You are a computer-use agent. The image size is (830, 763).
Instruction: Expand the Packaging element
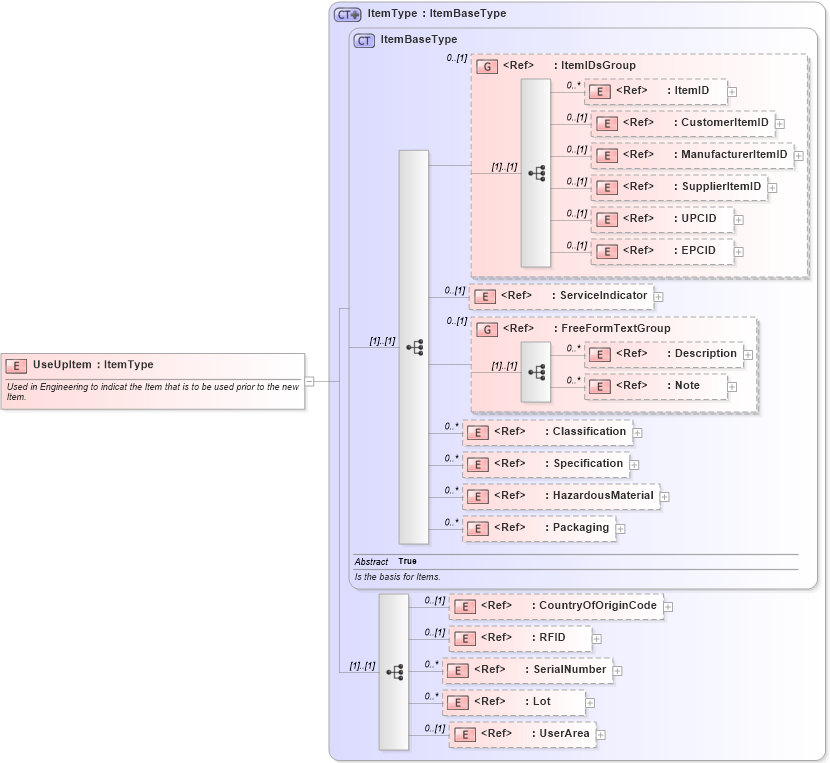pyautogui.click(x=622, y=528)
